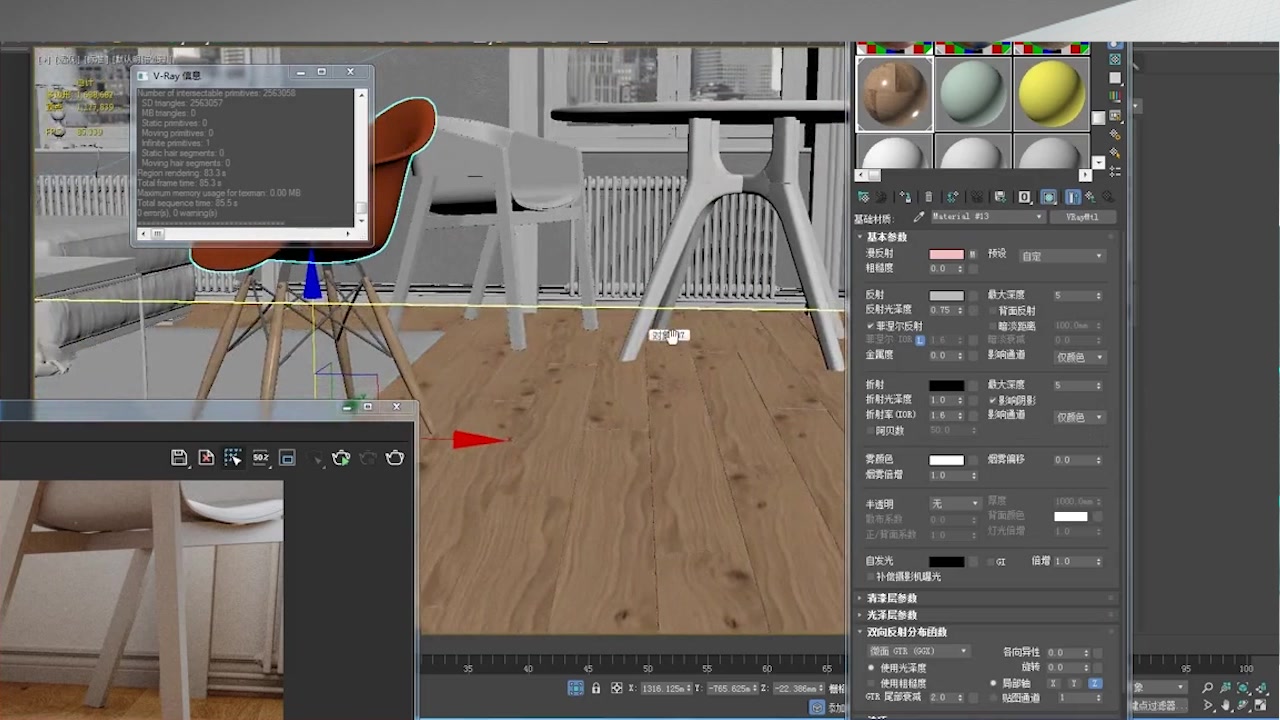Screen dimensions: 1280x720
Task: Select the yellow material sample slot
Action: coord(1050,92)
